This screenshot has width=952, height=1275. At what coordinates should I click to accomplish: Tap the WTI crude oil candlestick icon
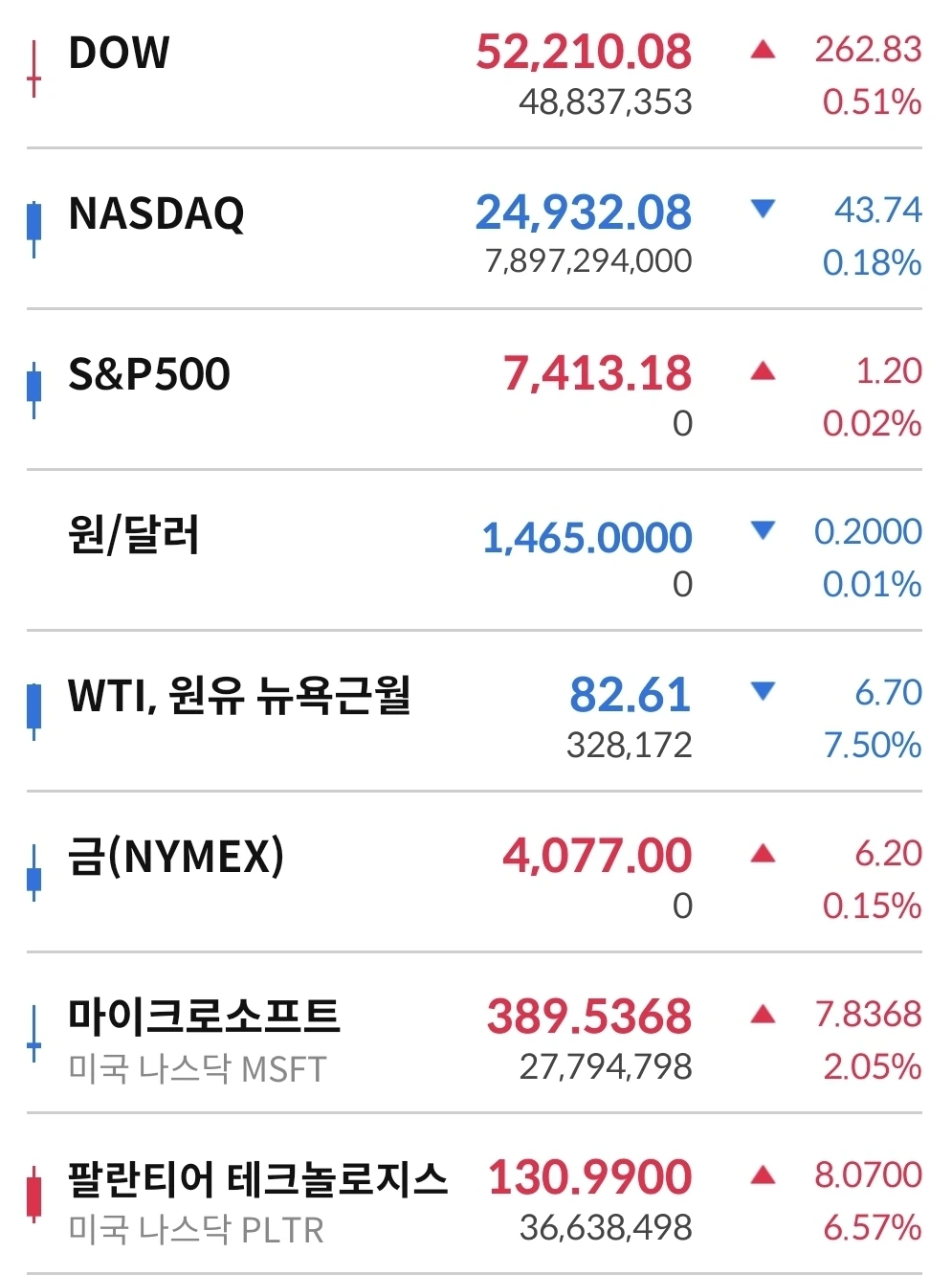34,710
